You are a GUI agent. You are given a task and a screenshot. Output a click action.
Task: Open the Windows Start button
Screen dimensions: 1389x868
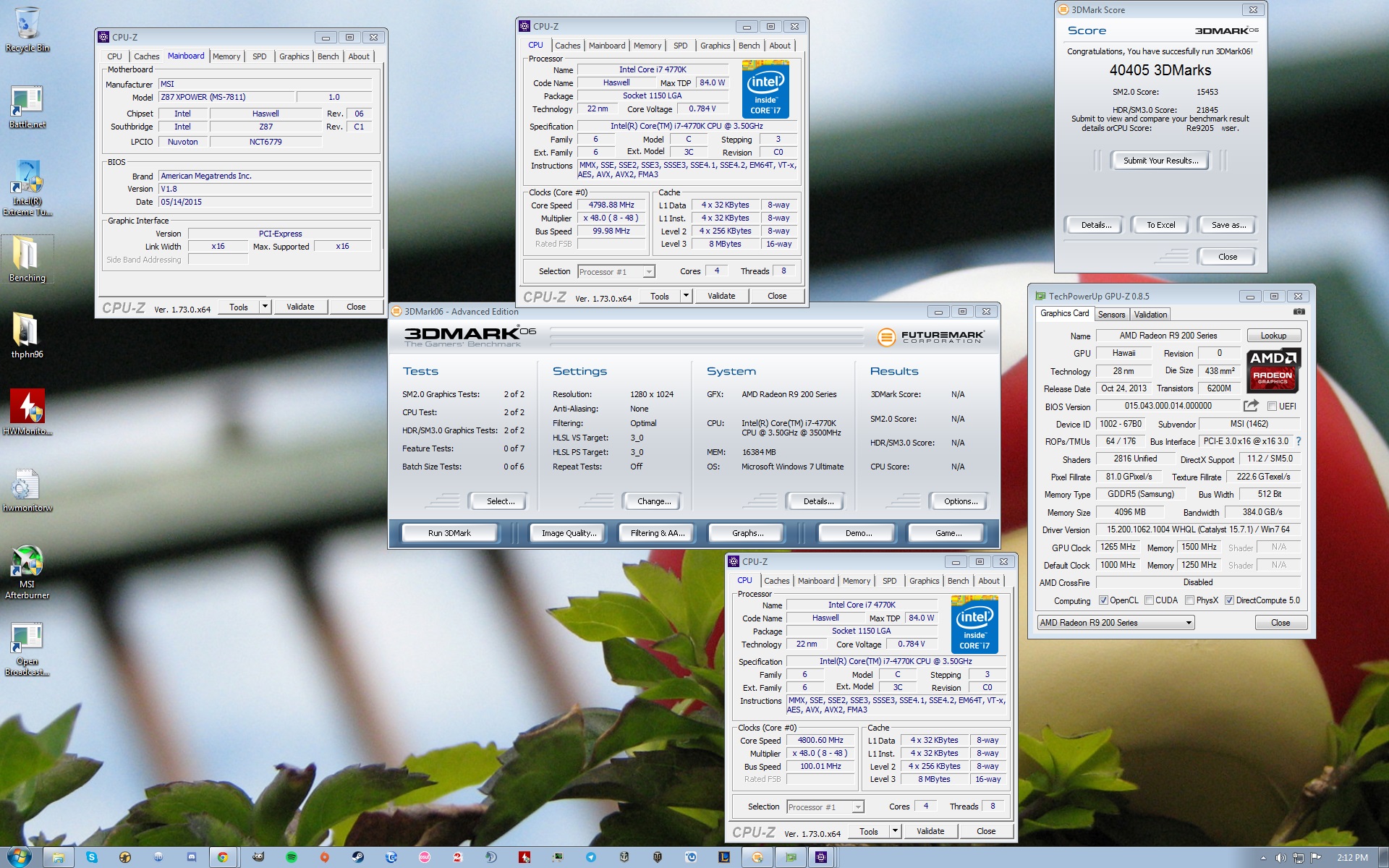click(x=20, y=857)
